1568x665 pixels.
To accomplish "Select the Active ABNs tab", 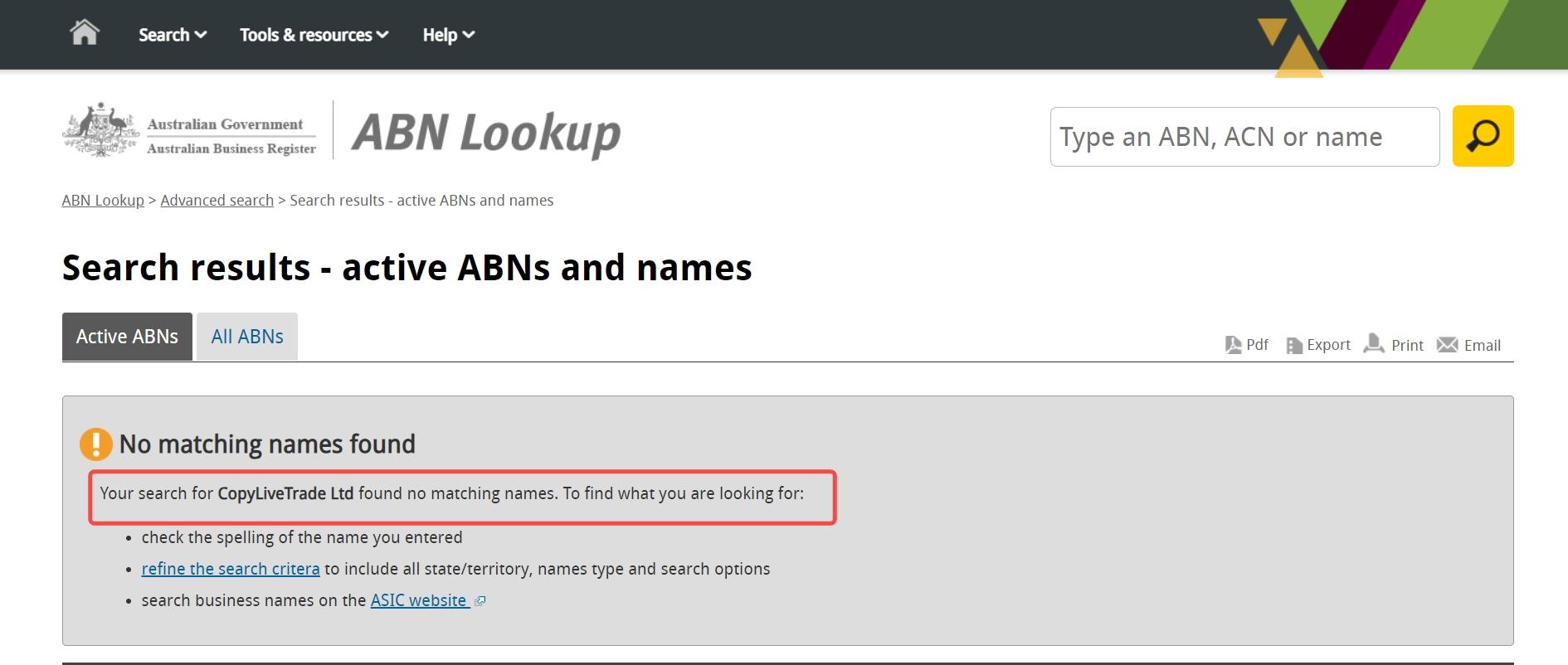I will [127, 337].
